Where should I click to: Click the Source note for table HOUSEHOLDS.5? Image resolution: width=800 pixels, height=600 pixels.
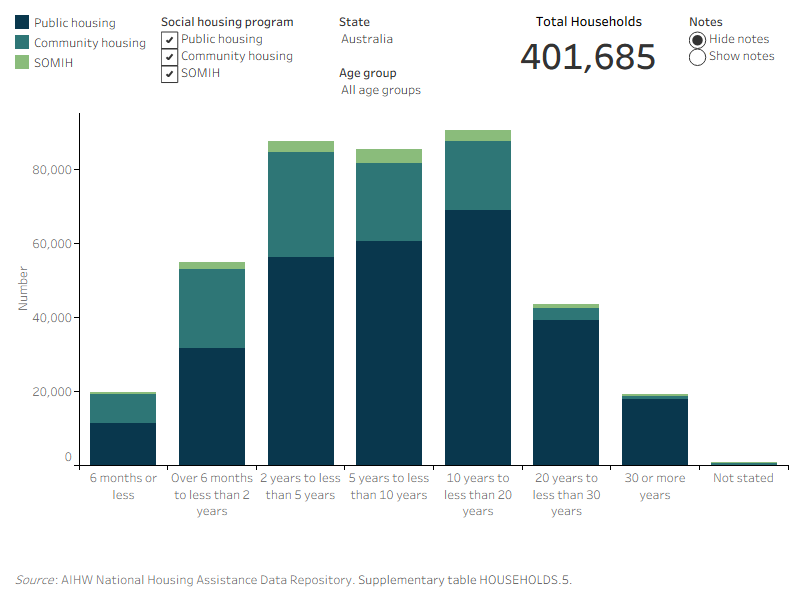(293, 580)
